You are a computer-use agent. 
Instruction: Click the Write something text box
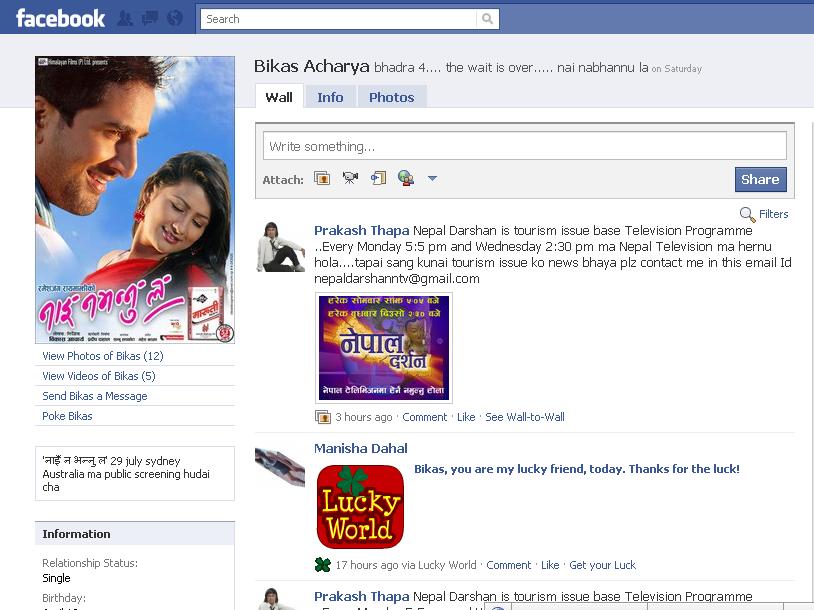525,146
